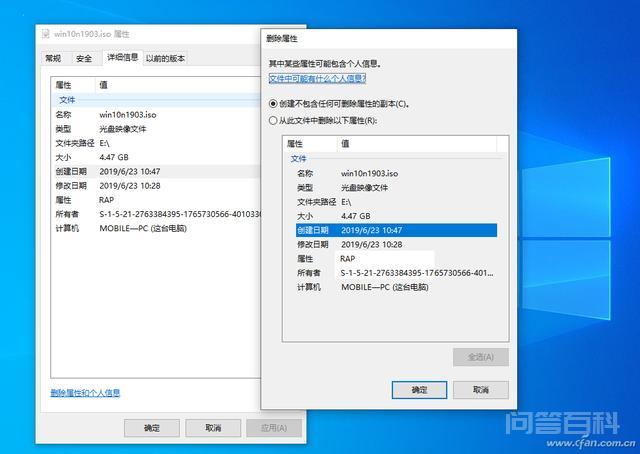Screen dimensions: 640x454
Task: Select 所有者 row in 删除属性 dialog
Action: (396, 273)
